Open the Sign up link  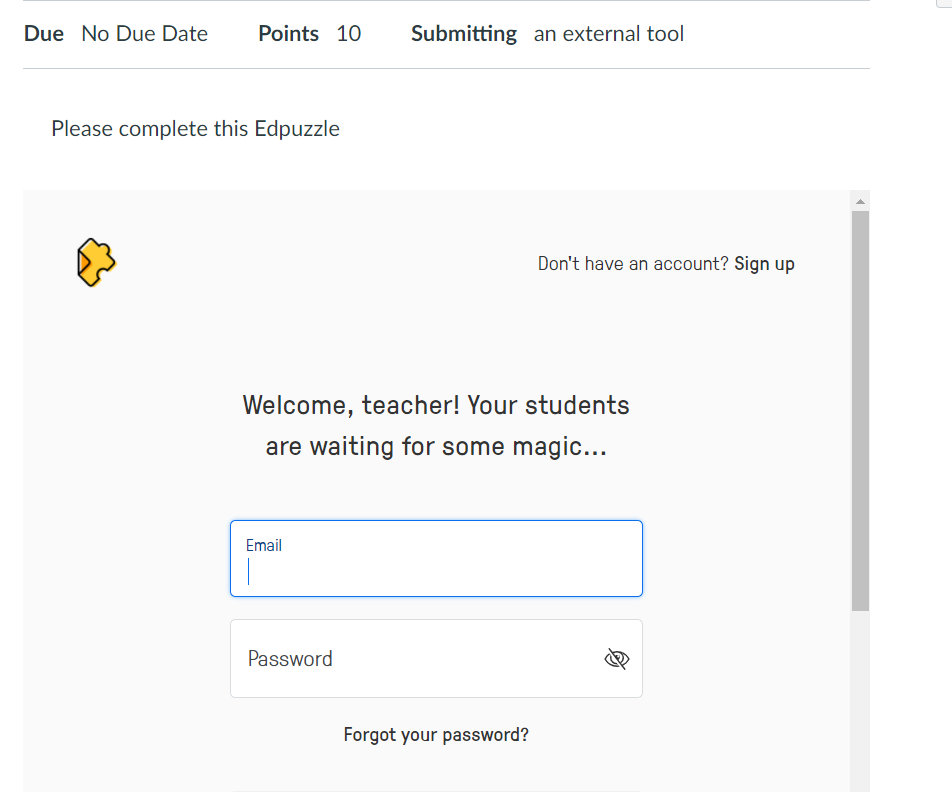764,264
